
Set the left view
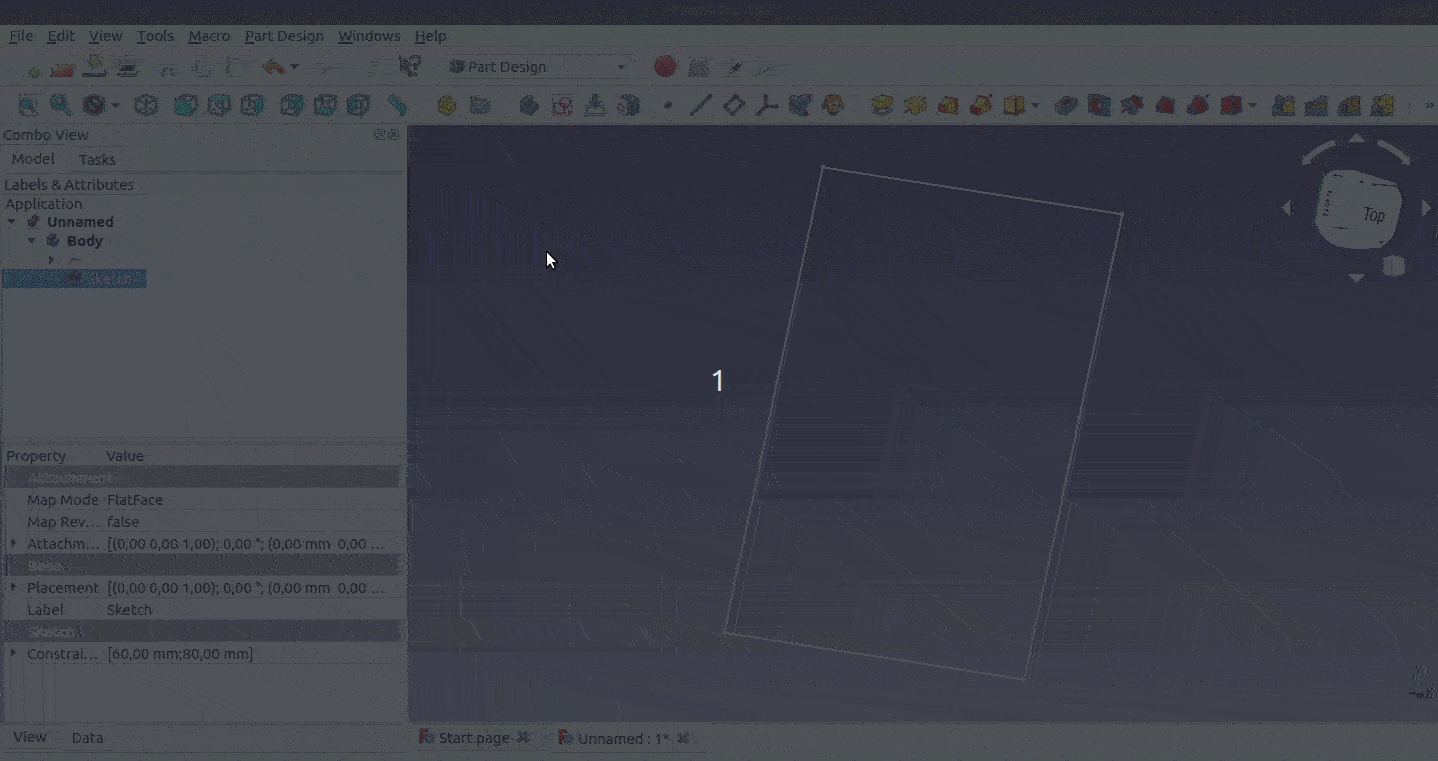click(x=358, y=105)
